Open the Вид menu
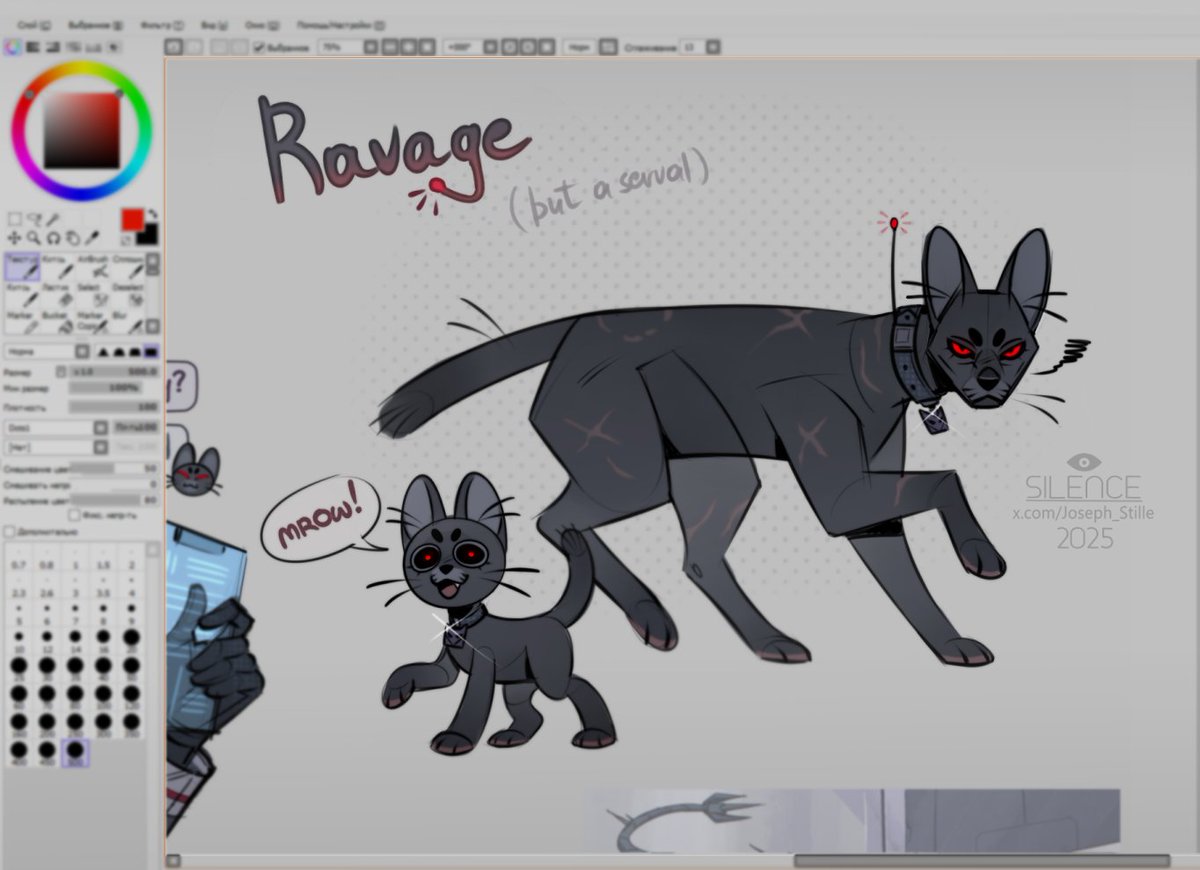 [x=215, y=25]
